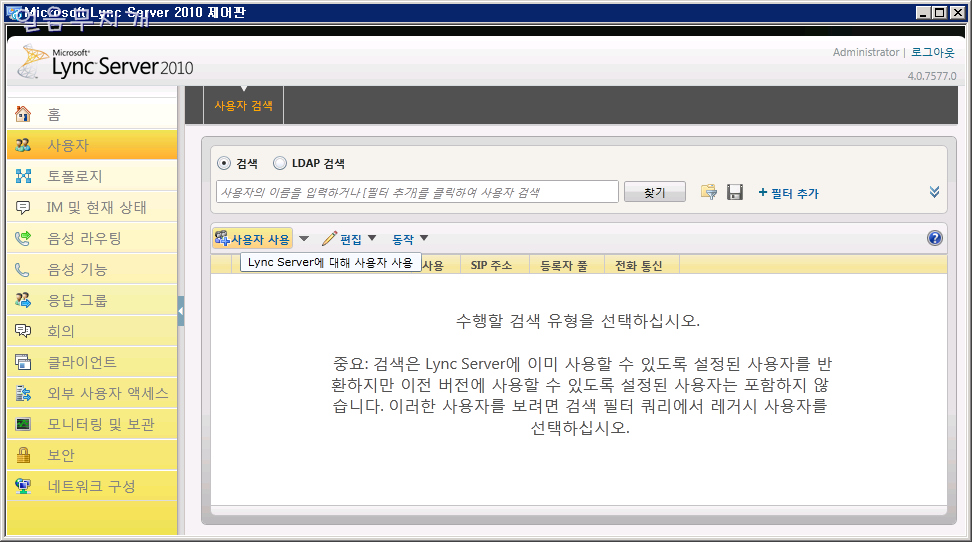Open the 홈 (Home) icon in sidebar

[x=23, y=114]
